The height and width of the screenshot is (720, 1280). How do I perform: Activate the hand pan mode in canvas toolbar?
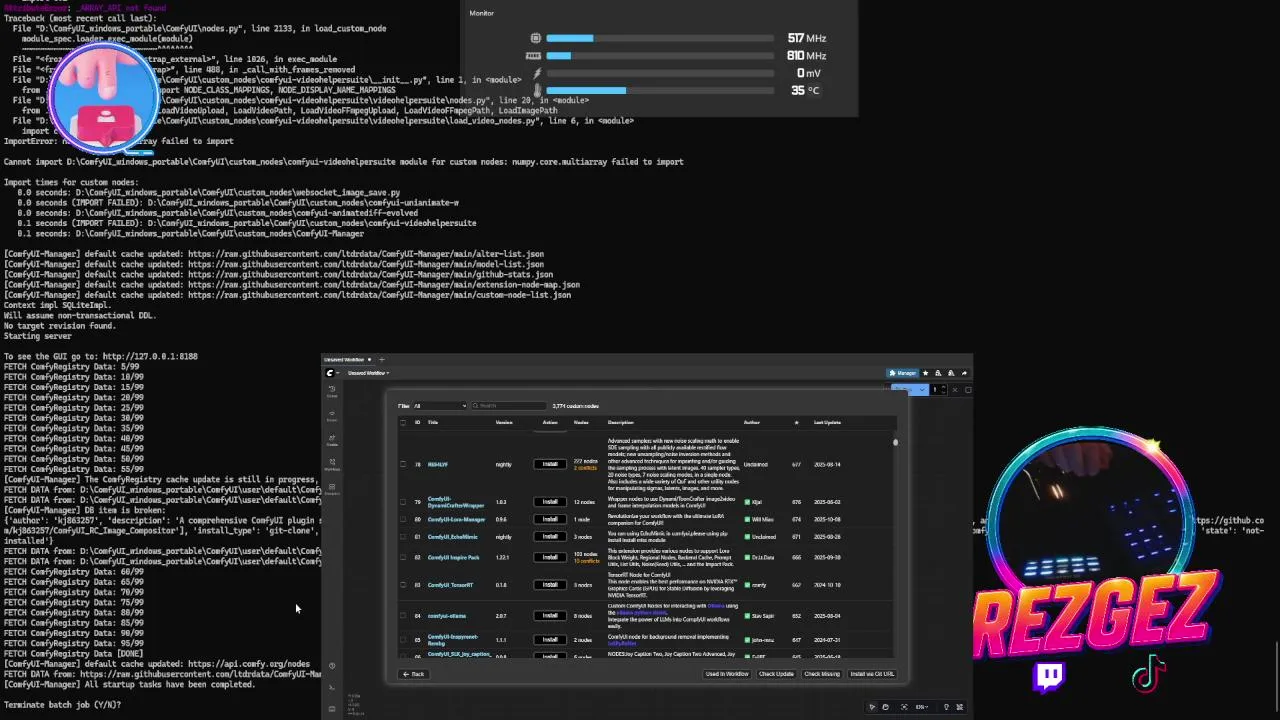tap(886, 706)
